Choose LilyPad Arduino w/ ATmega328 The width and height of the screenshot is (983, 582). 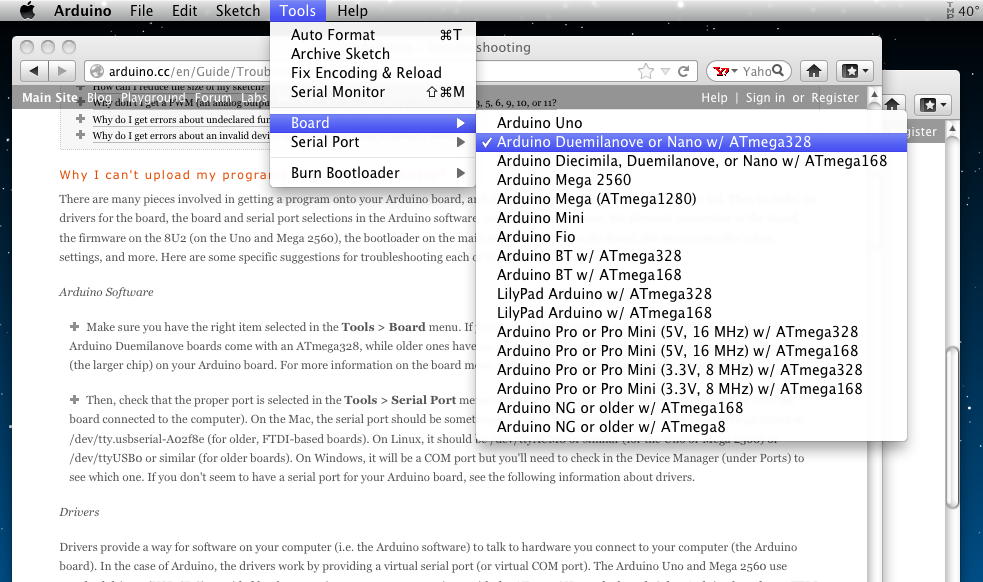691,294
